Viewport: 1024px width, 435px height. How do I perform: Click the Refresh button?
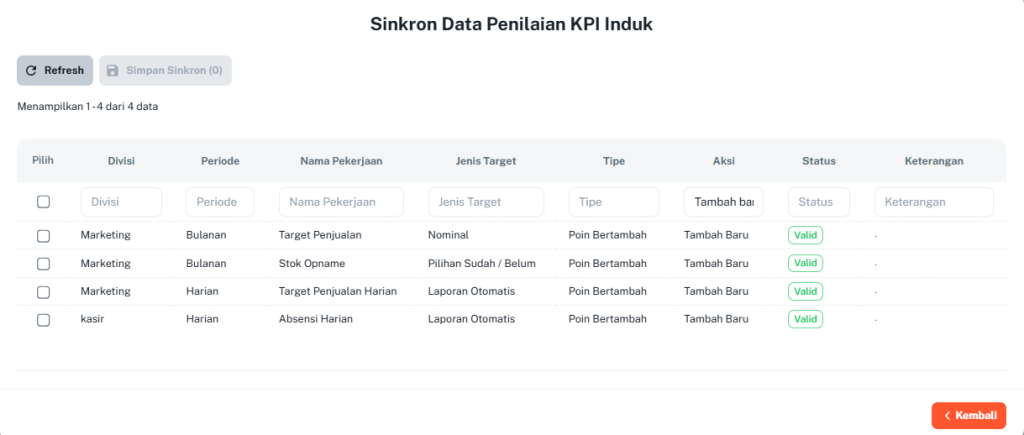click(55, 71)
